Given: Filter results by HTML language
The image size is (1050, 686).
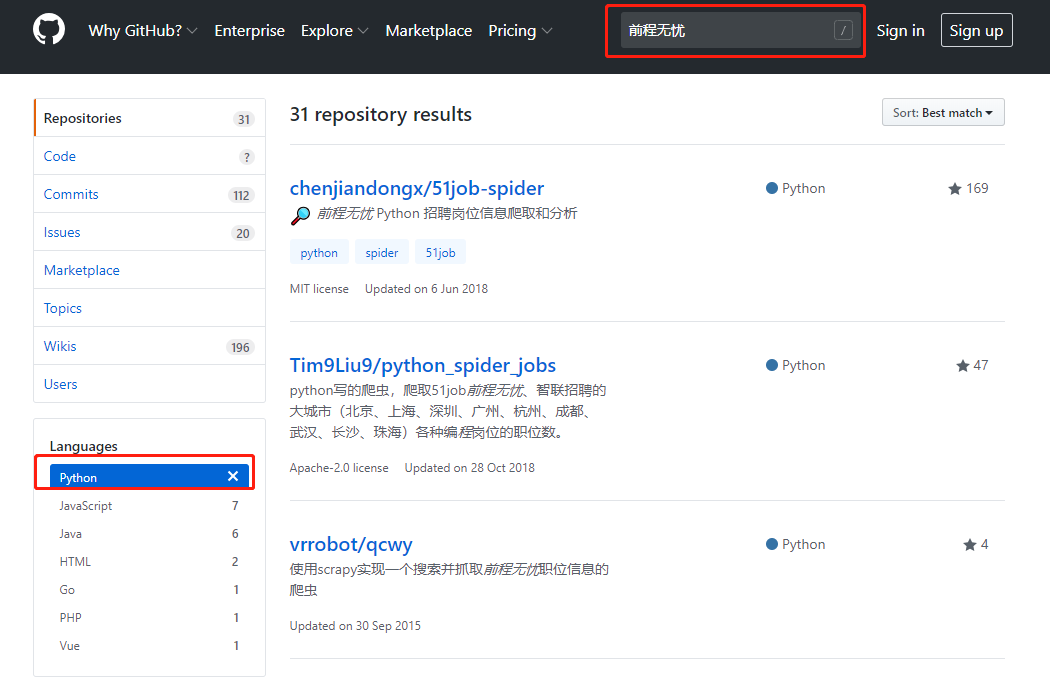Looking at the screenshot, I should click(149, 562).
